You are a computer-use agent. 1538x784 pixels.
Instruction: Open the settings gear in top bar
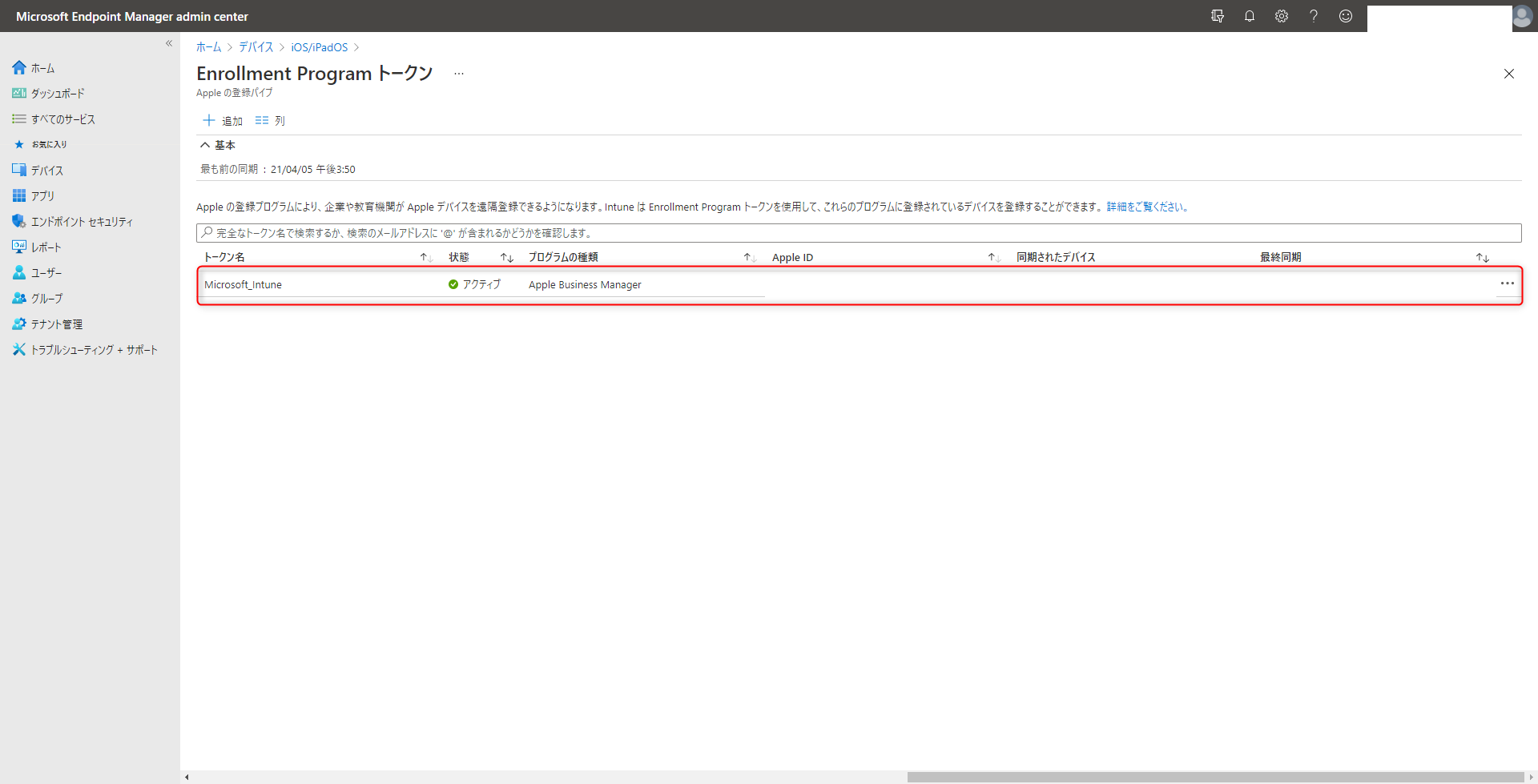click(1281, 16)
